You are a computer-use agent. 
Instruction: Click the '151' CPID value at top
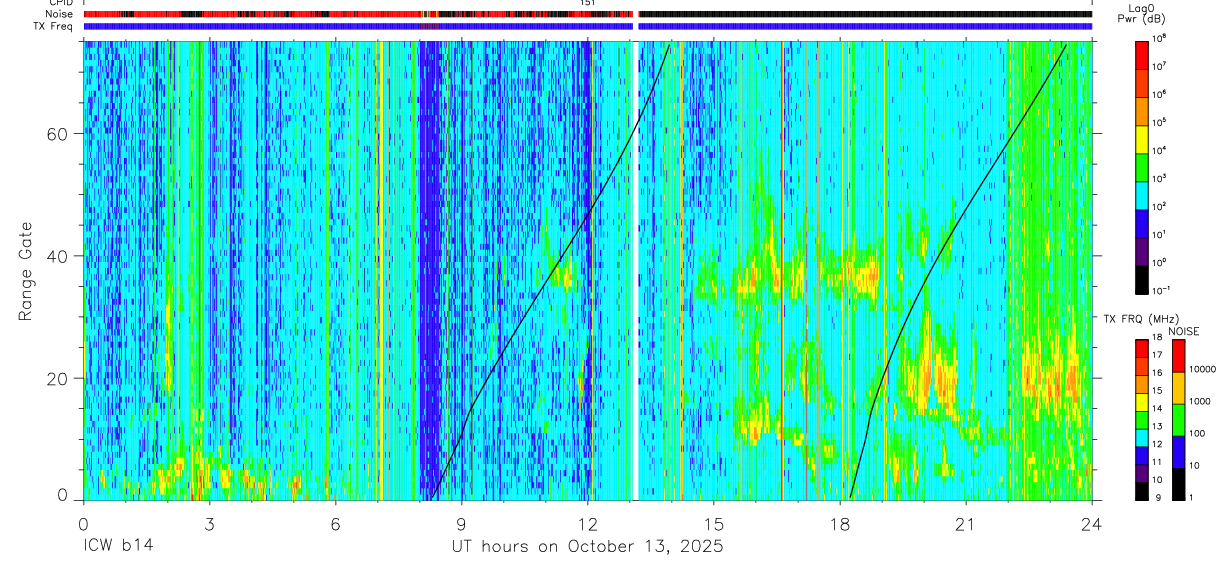coord(588,4)
